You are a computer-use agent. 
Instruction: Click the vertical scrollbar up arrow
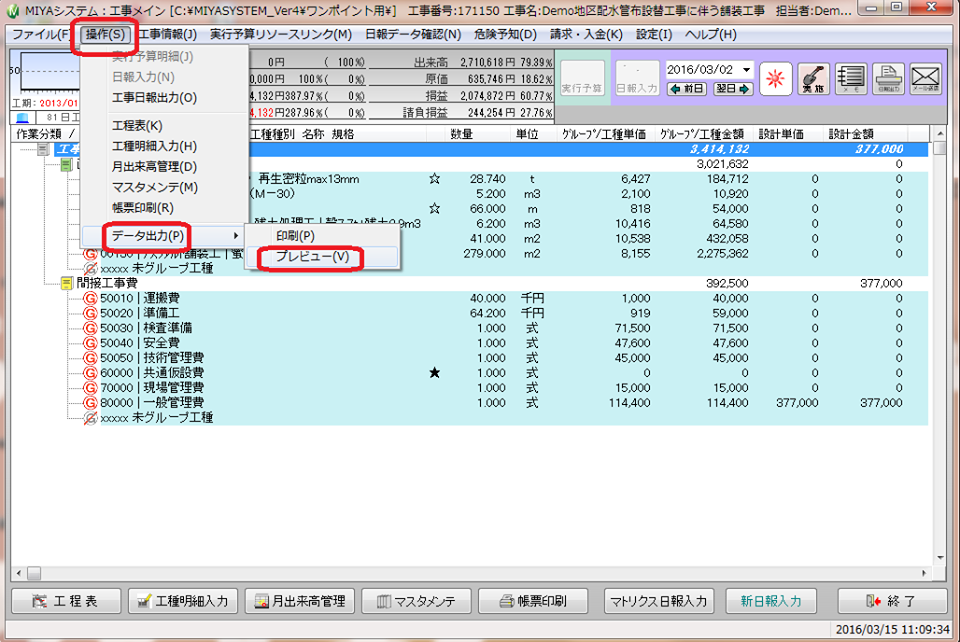pyautogui.click(x=940, y=133)
